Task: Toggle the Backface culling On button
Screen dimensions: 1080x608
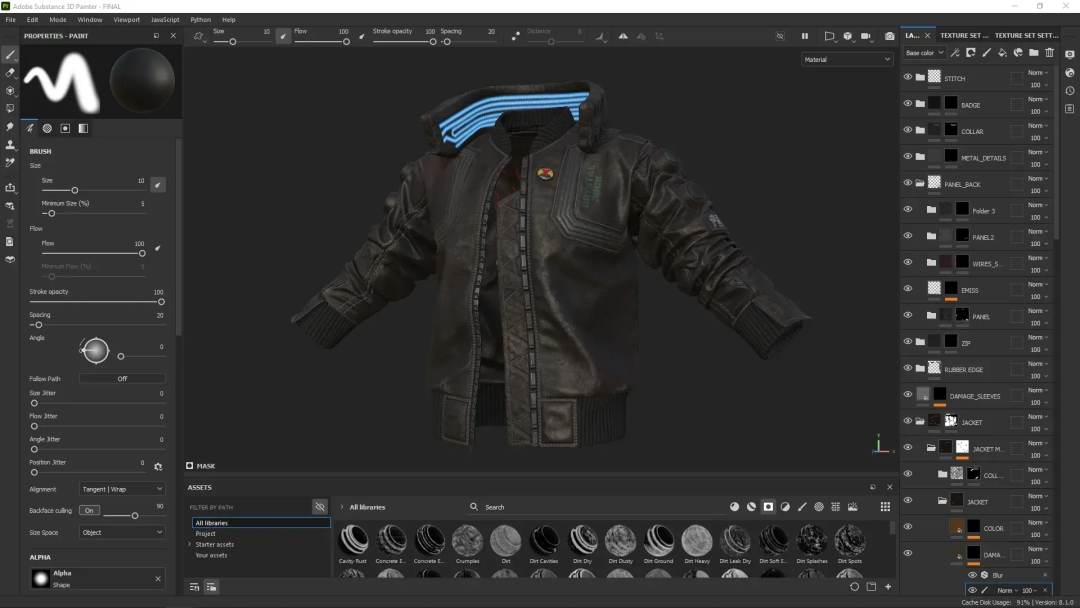Action: [x=89, y=510]
